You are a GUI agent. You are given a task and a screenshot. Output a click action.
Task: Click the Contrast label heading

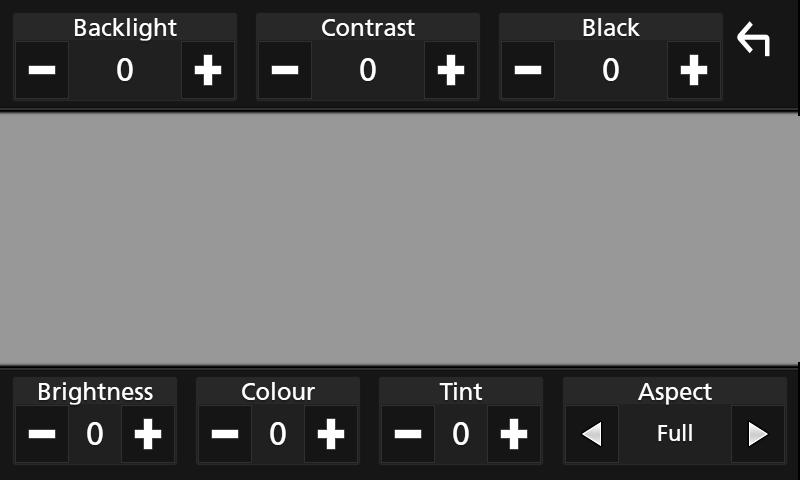point(368,28)
